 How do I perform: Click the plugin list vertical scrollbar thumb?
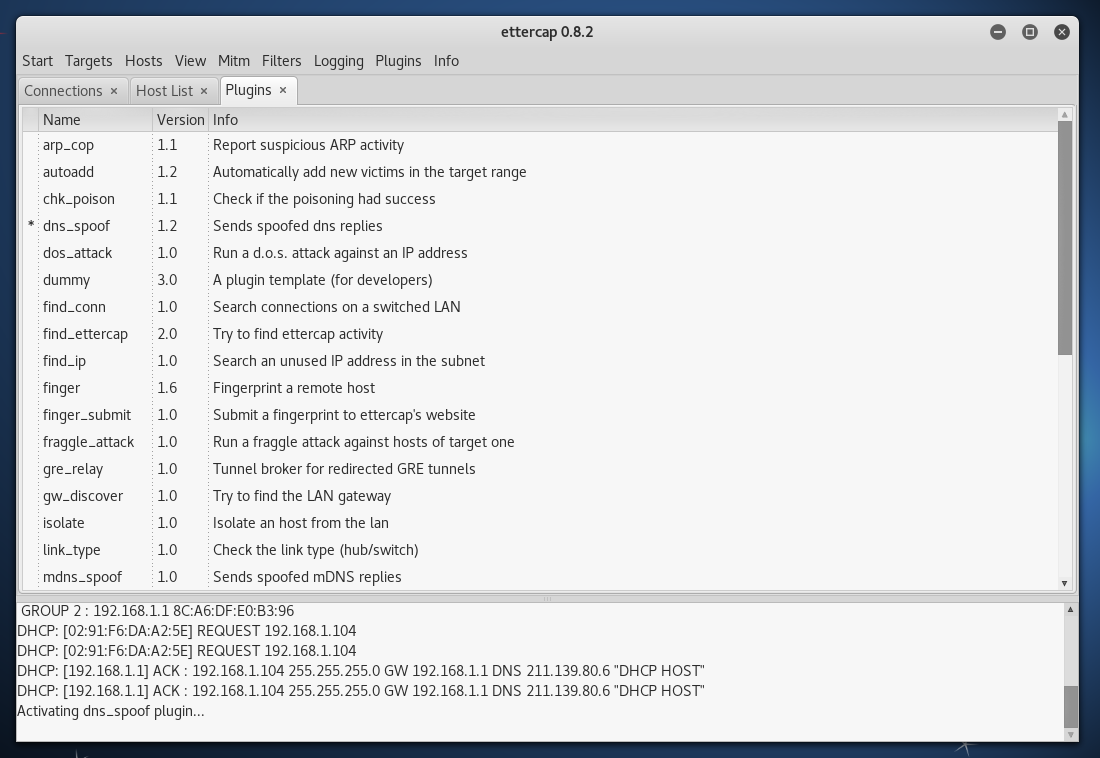click(x=1064, y=238)
